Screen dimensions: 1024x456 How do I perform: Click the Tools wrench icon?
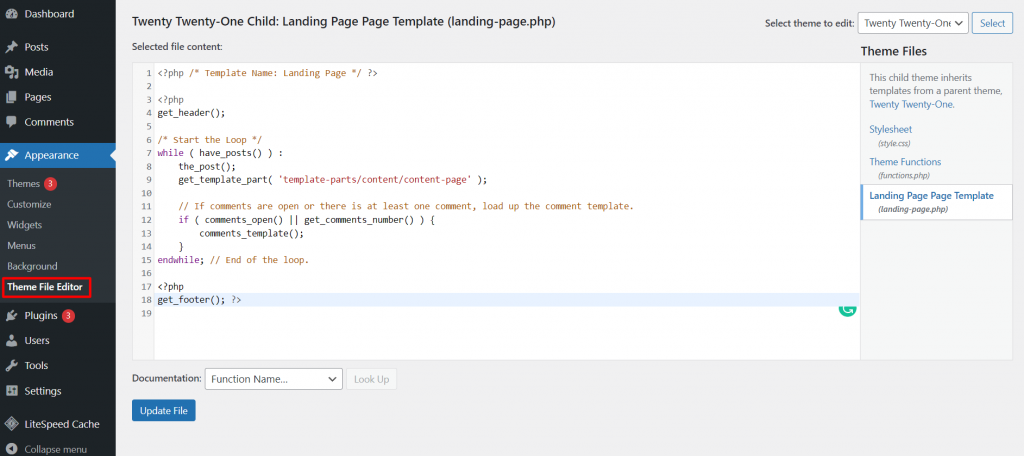click(12, 366)
